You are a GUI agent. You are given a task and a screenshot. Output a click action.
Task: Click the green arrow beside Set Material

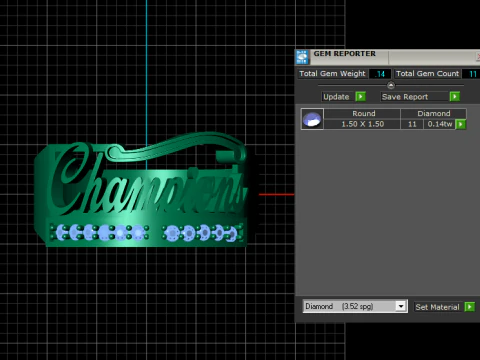pos(469,307)
